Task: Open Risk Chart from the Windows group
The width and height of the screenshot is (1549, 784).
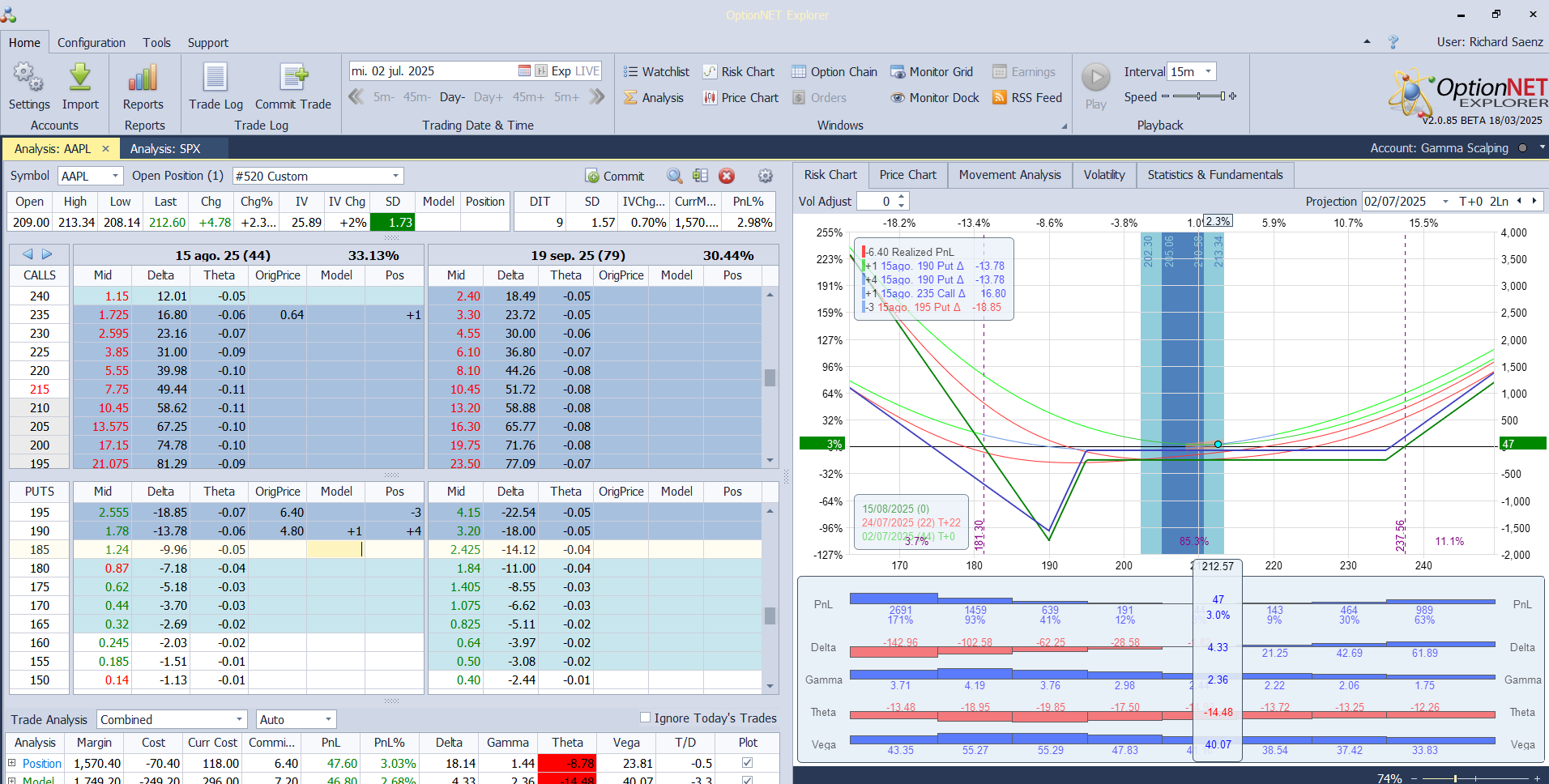Action: [738, 72]
